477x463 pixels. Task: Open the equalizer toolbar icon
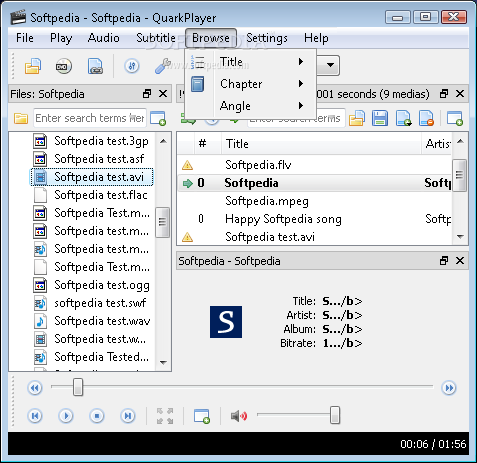[132, 66]
